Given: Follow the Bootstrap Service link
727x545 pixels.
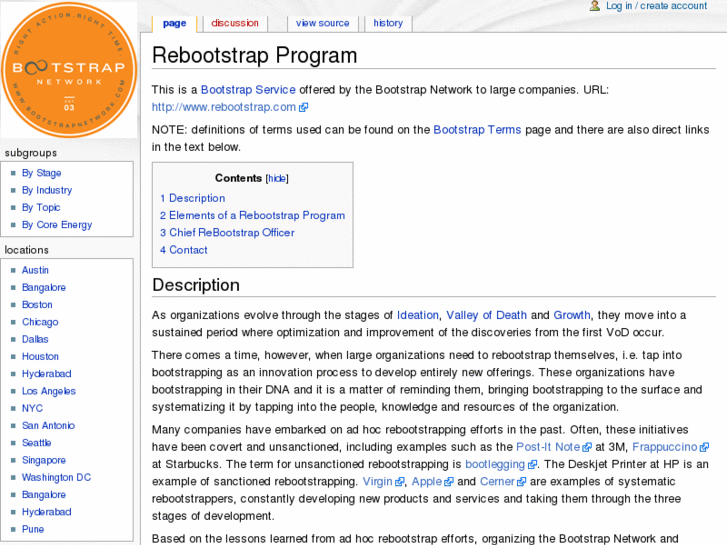Looking at the screenshot, I should [x=248, y=90].
